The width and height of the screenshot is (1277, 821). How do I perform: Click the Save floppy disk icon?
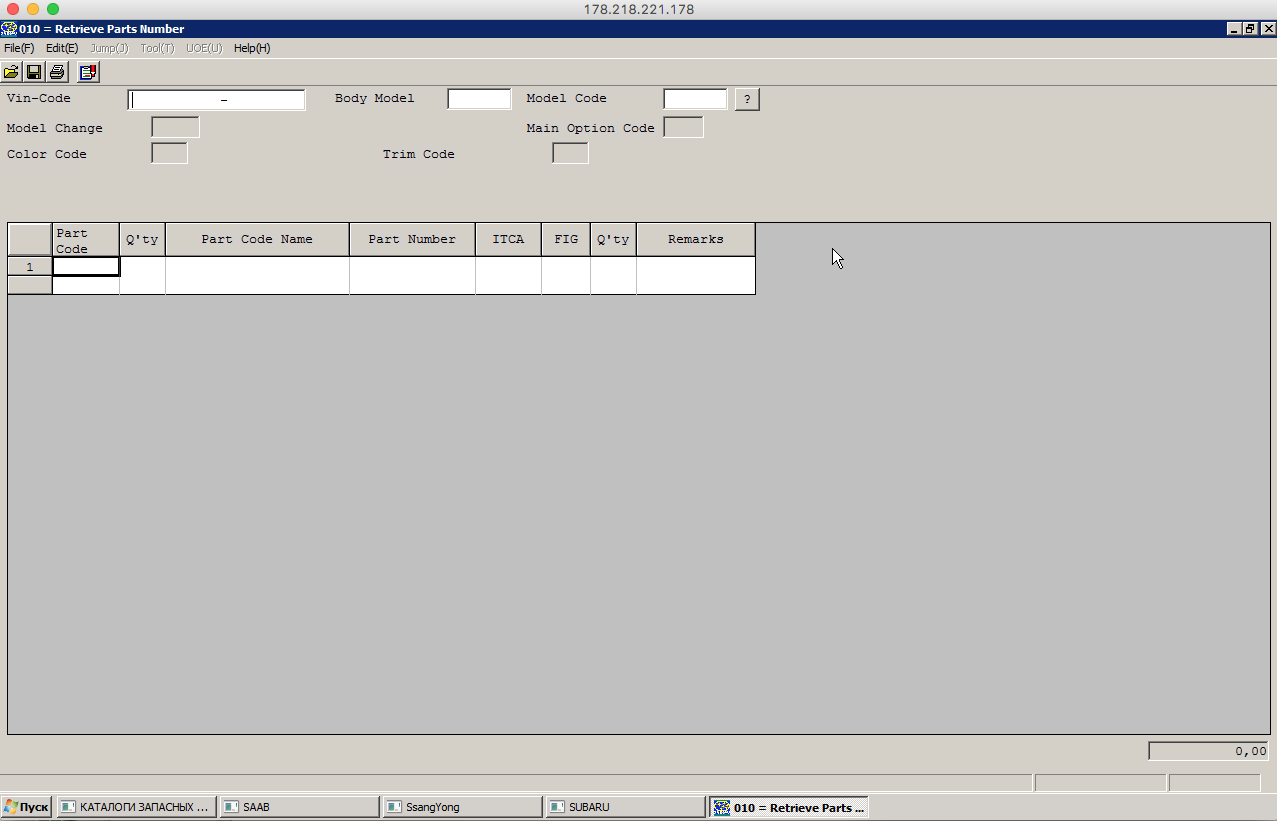click(34, 72)
